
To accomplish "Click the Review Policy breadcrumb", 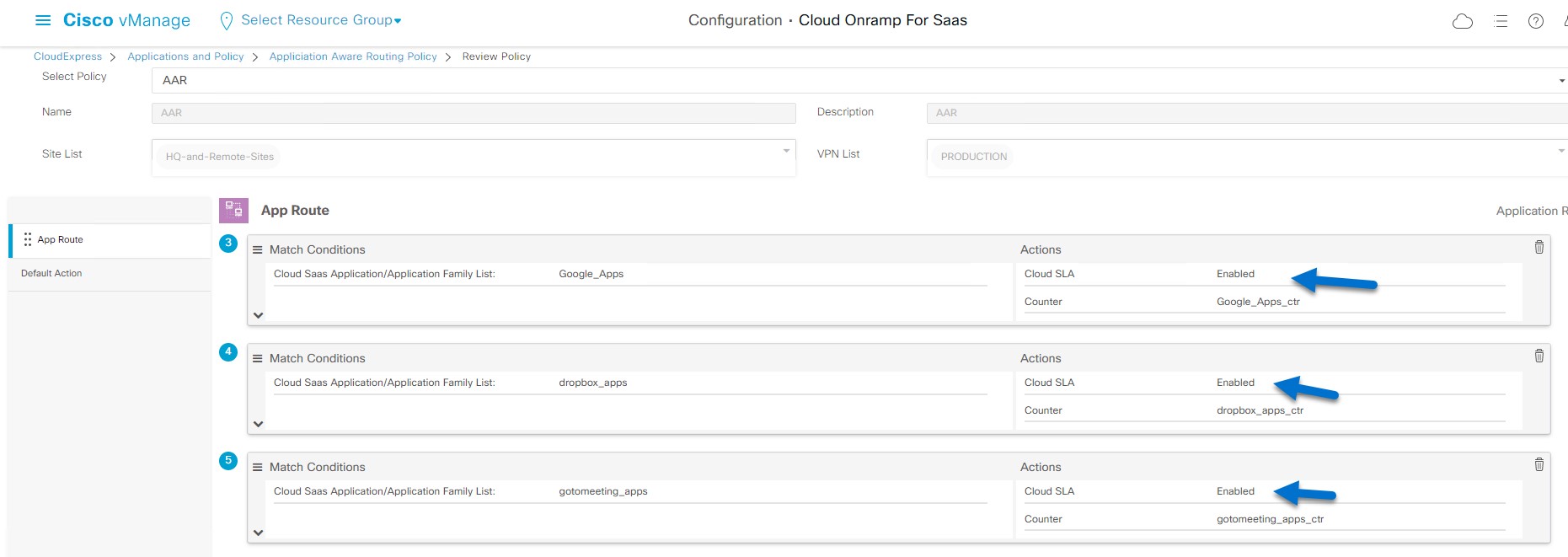I will pos(496,56).
